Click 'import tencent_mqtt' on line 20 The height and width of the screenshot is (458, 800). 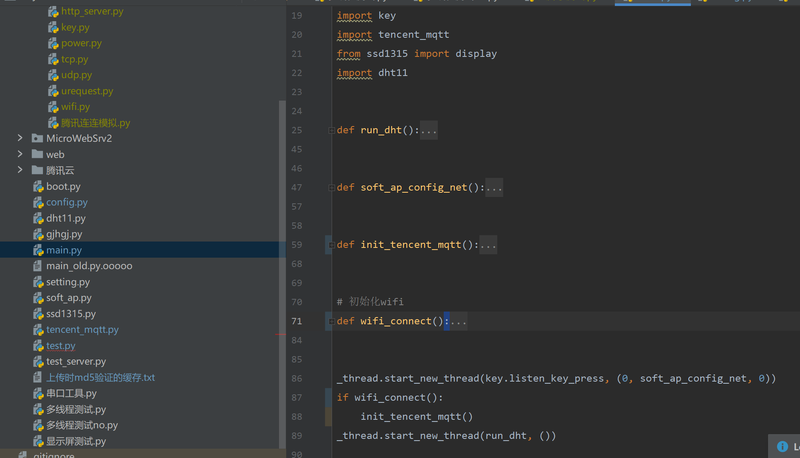[393, 35]
